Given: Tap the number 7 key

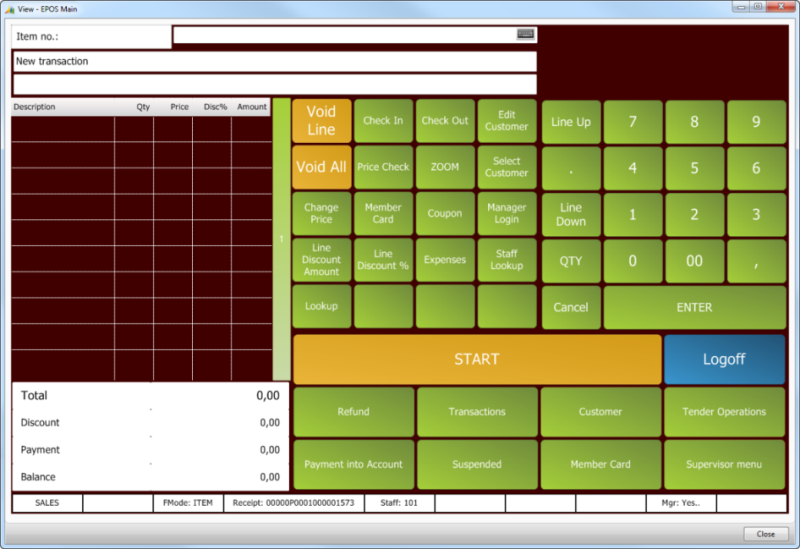Looking at the screenshot, I should coord(632,122).
